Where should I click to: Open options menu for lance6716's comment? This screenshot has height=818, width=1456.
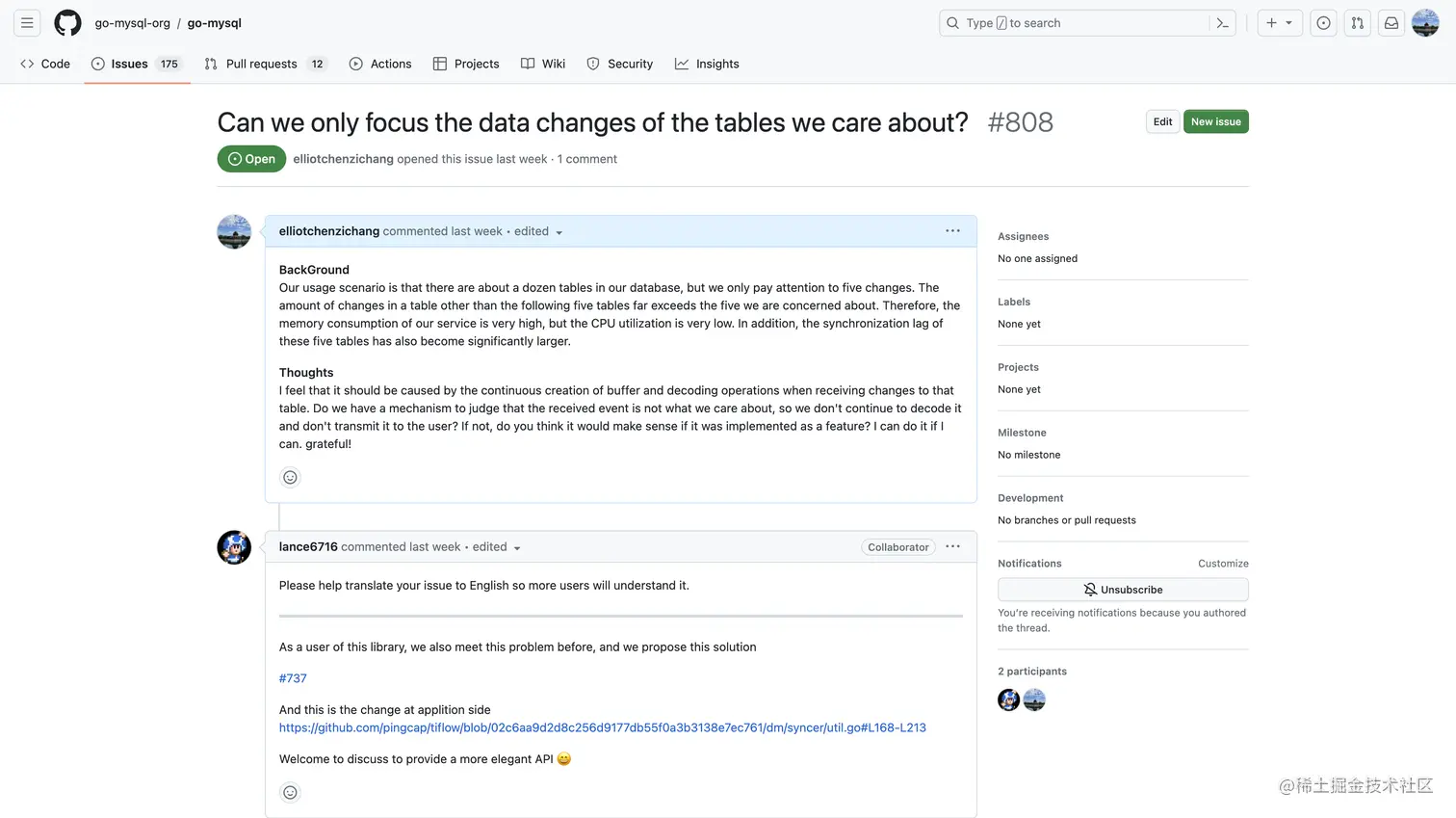click(952, 546)
